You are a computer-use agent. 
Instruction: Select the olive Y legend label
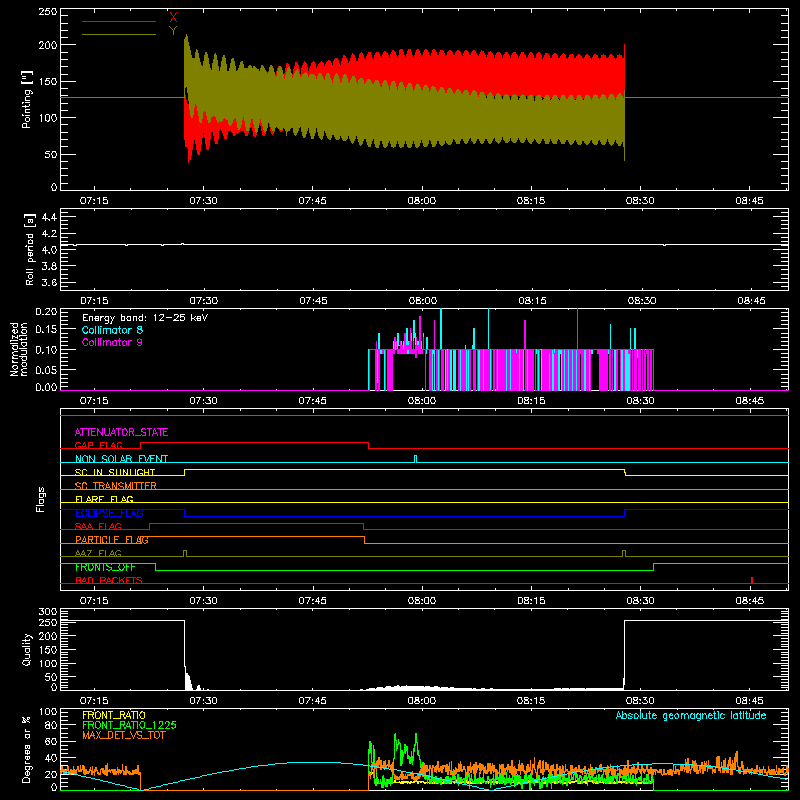(173, 31)
